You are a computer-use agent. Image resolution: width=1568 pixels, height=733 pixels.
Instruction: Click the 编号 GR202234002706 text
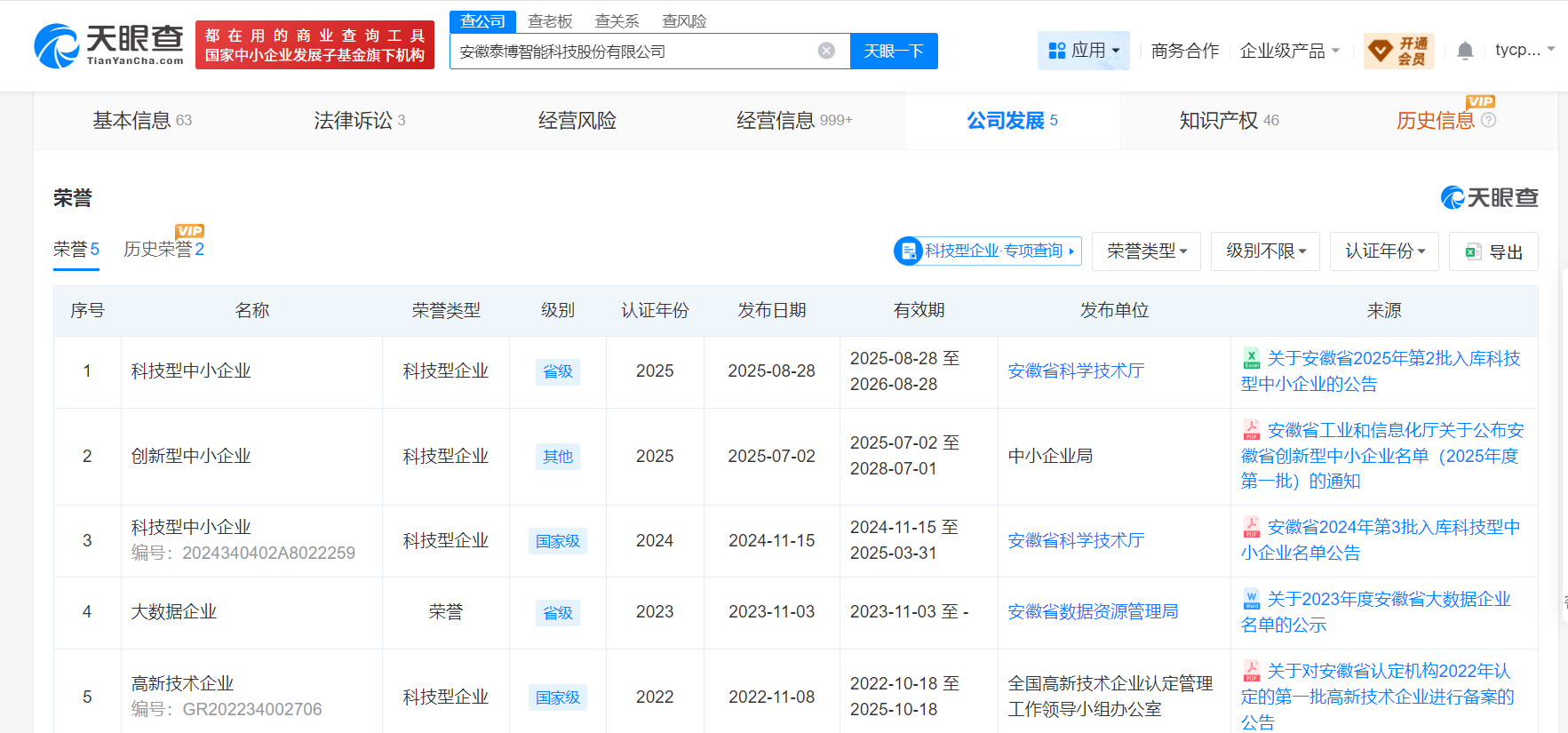point(227,710)
